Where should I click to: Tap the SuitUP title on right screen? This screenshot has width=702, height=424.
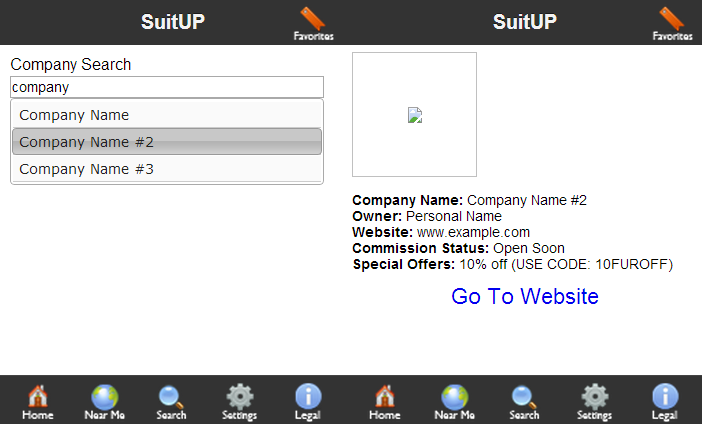525,22
